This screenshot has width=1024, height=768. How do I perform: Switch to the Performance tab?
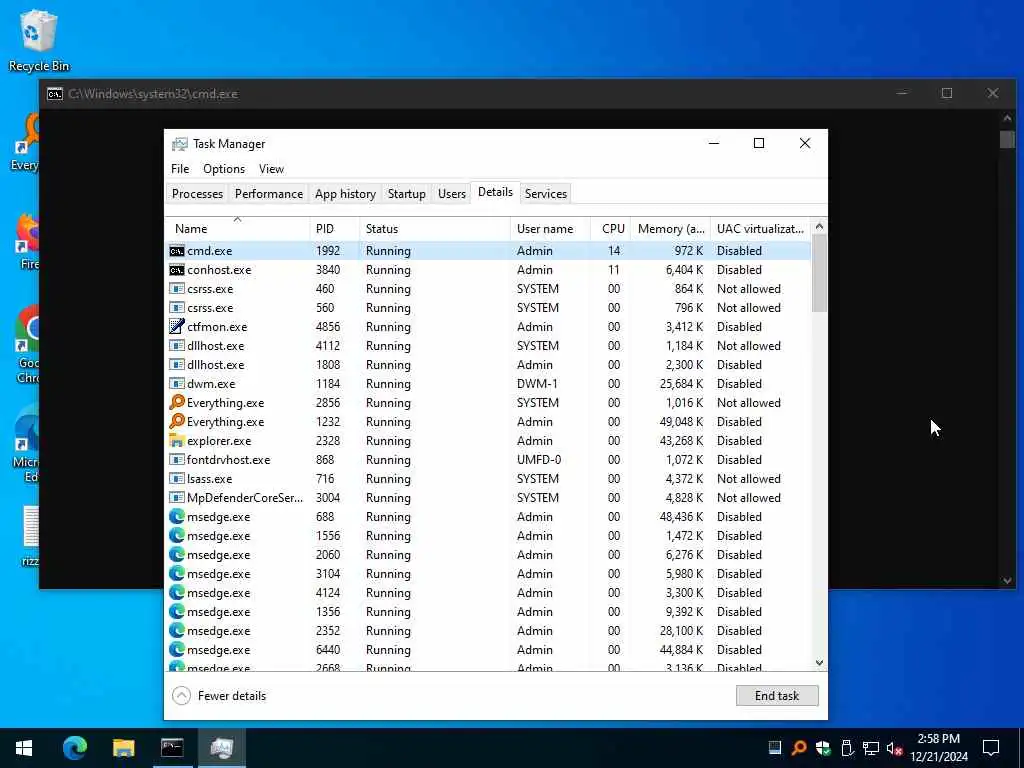[269, 194]
